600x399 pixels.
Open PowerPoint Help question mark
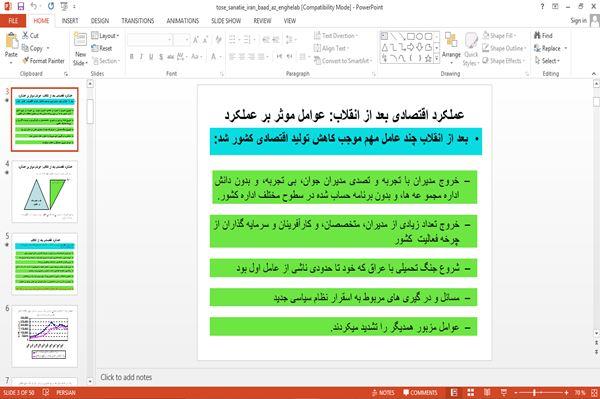tap(542, 7)
